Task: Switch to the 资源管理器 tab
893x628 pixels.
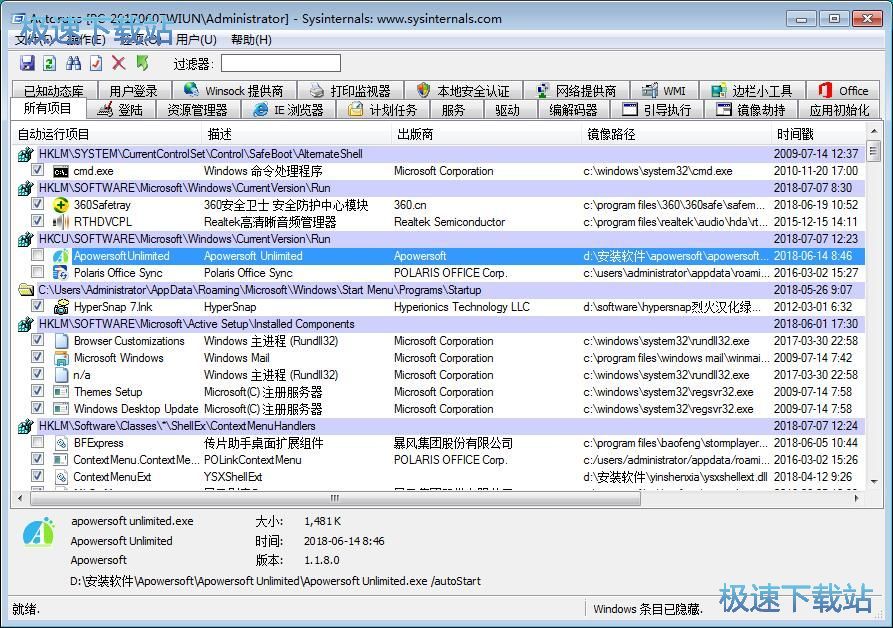Action: [x=198, y=110]
